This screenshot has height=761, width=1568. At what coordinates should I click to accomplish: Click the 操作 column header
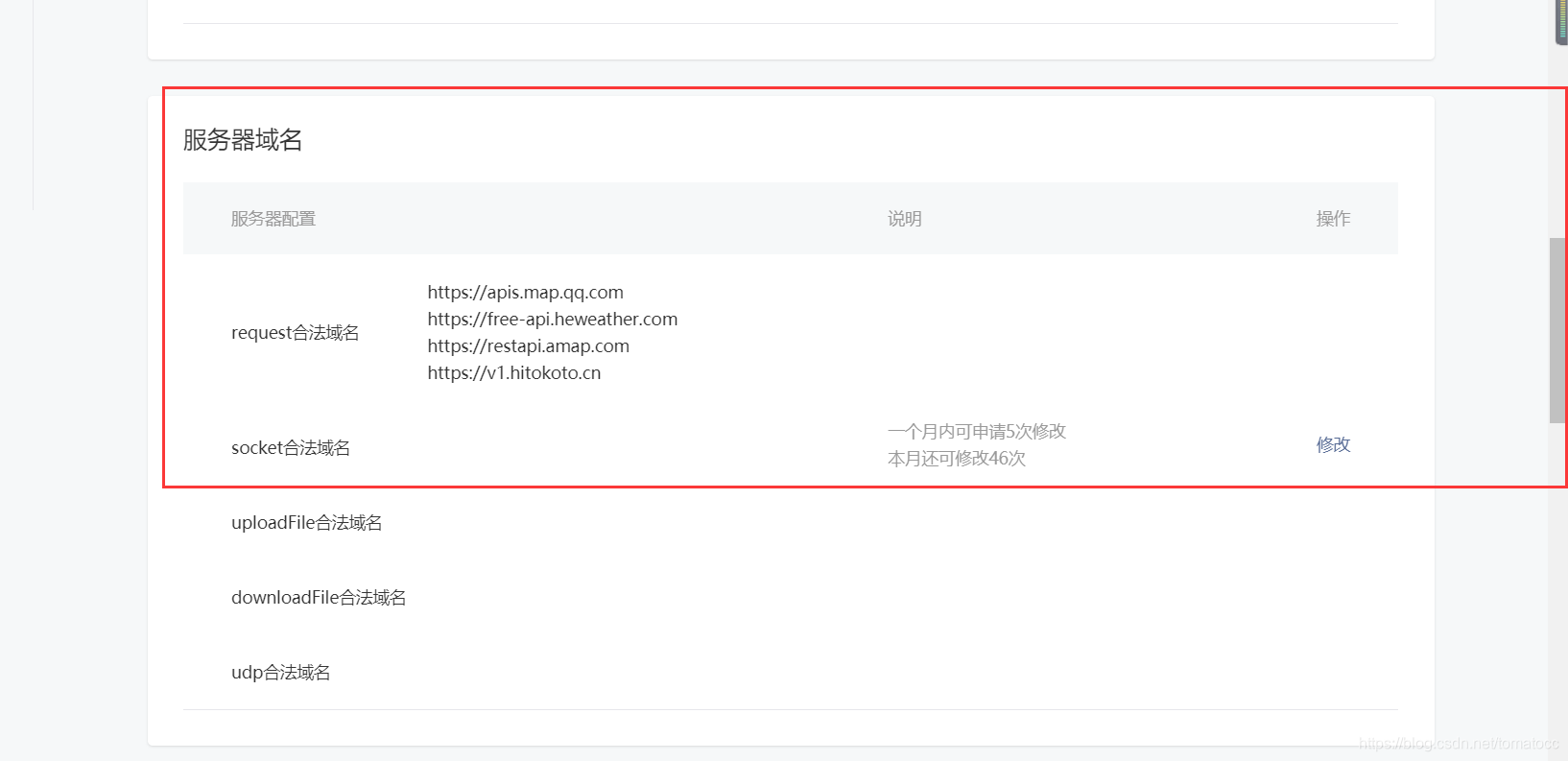(1333, 219)
